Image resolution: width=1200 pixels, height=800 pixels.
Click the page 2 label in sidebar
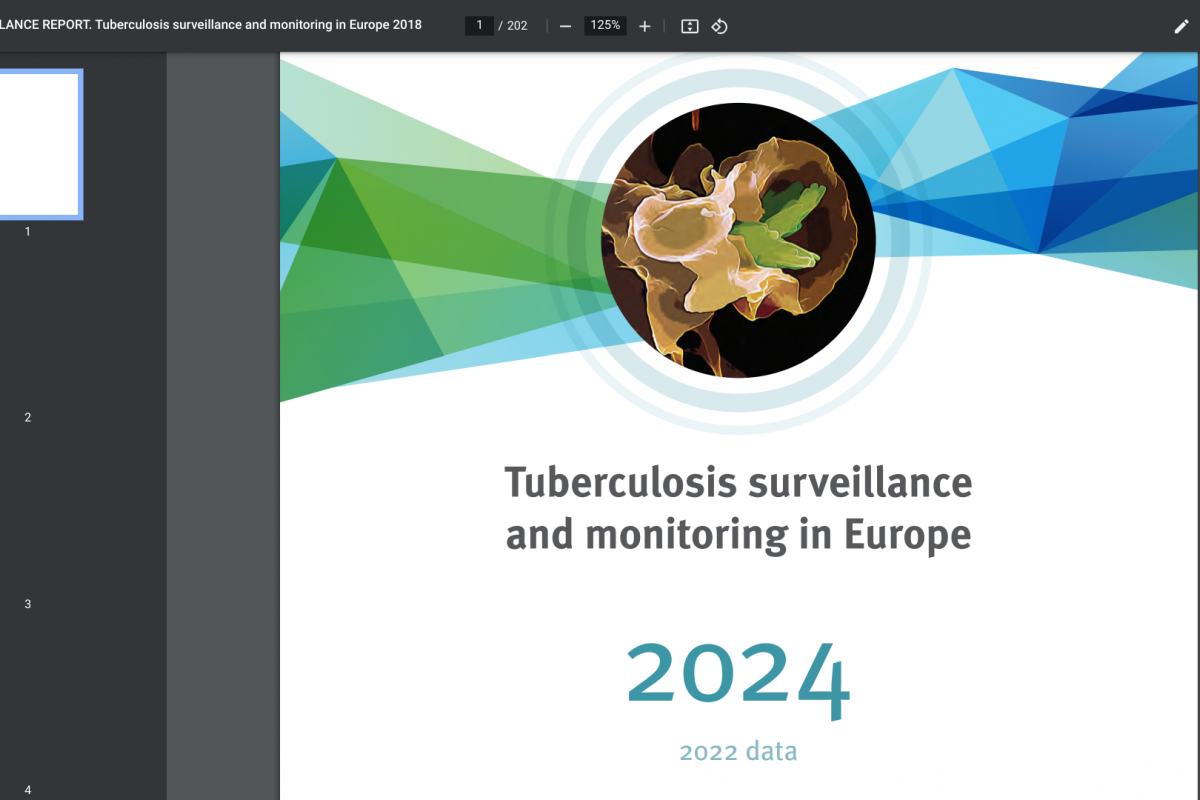point(28,417)
